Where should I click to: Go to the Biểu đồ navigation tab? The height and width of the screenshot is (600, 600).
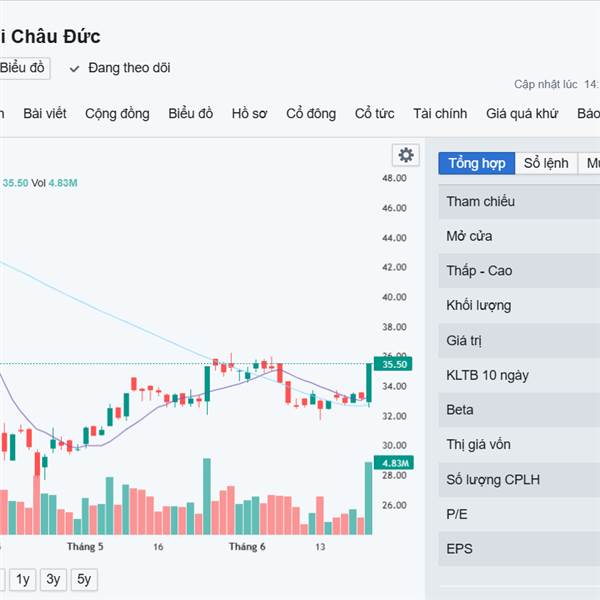point(191,114)
